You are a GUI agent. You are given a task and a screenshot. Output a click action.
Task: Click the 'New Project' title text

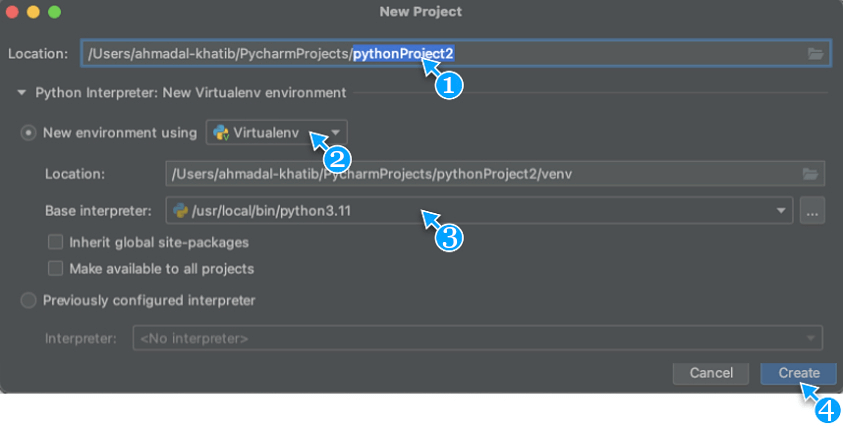click(x=421, y=12)
